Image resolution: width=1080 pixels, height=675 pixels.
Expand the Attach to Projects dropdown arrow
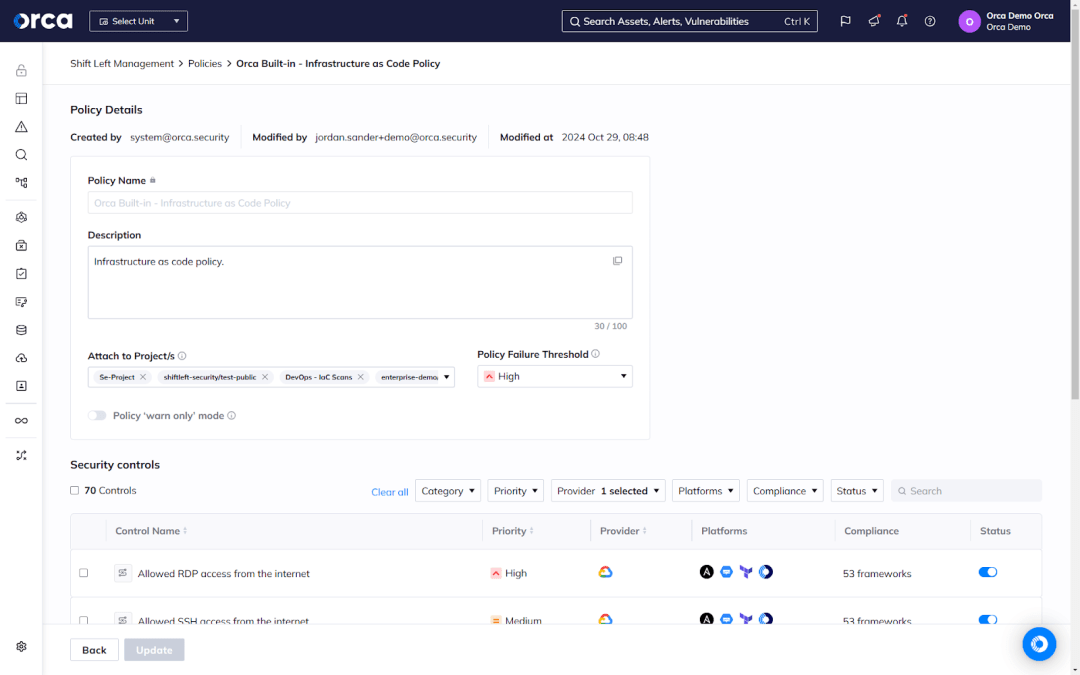446,377
